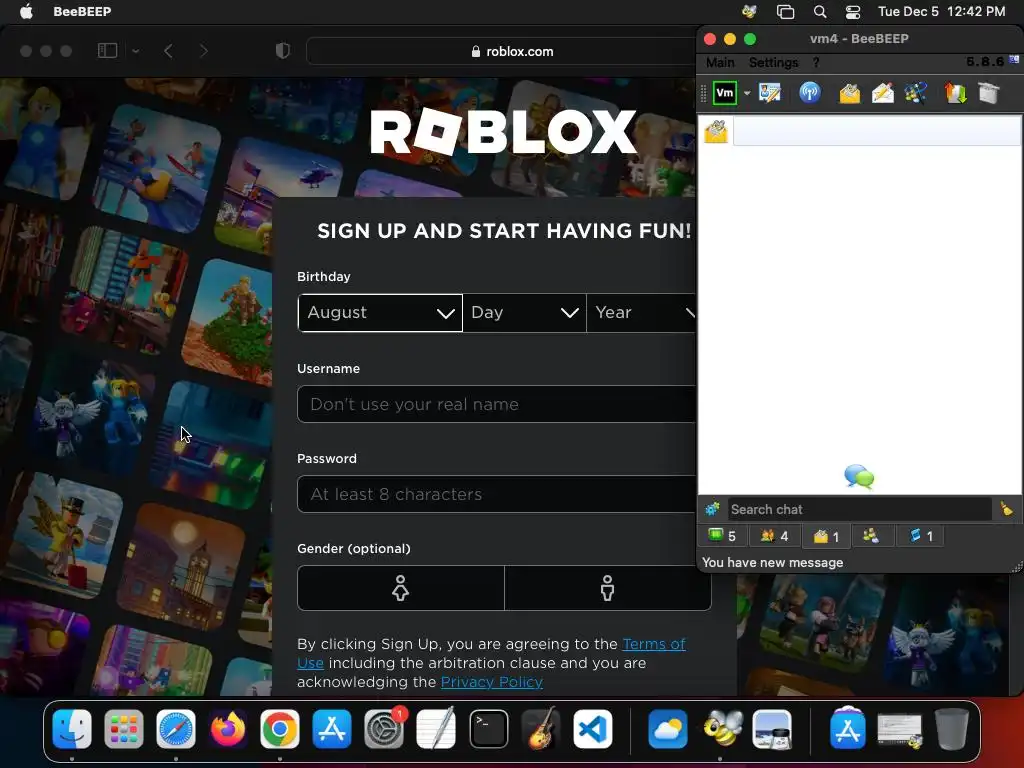The image size is (1024, 768).
Task: Click the Safari privacy shield icon
Action: click(x=283, y=51)
